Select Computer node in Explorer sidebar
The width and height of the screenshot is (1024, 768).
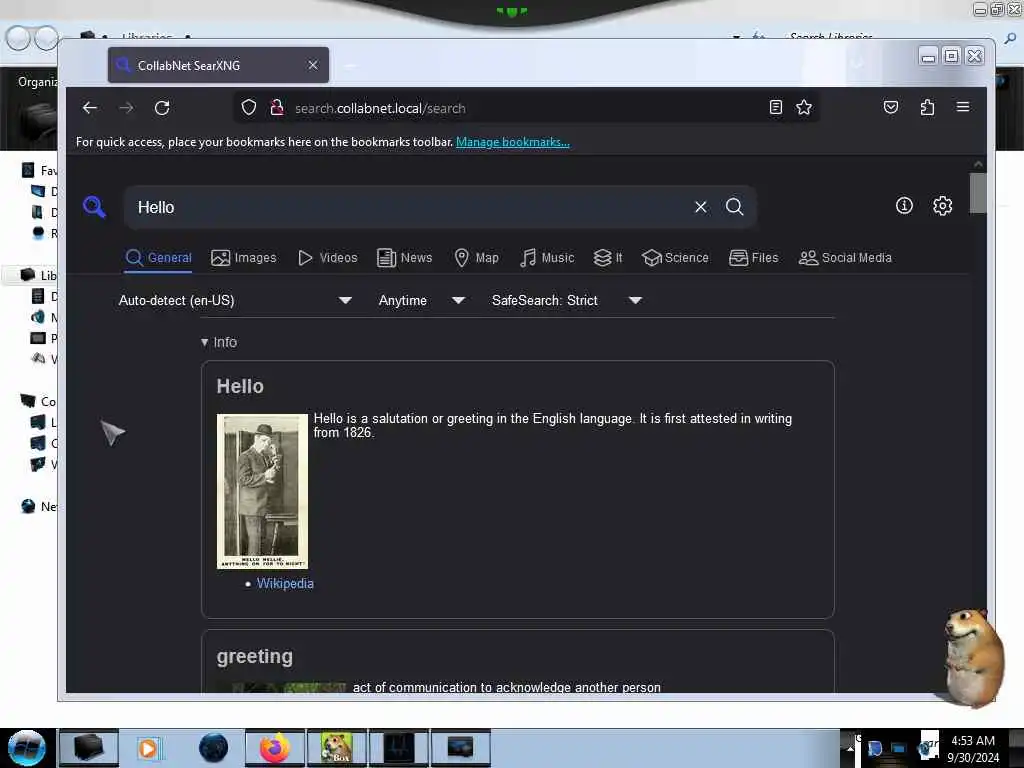pyautogui.click(x=39, y=401)
